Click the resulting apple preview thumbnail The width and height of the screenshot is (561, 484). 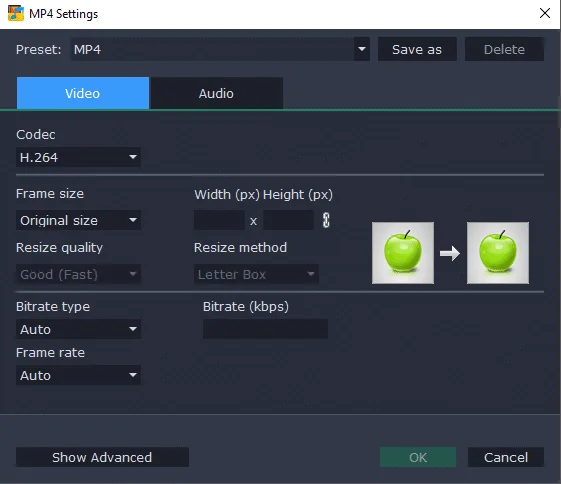[x=498, y=253]
